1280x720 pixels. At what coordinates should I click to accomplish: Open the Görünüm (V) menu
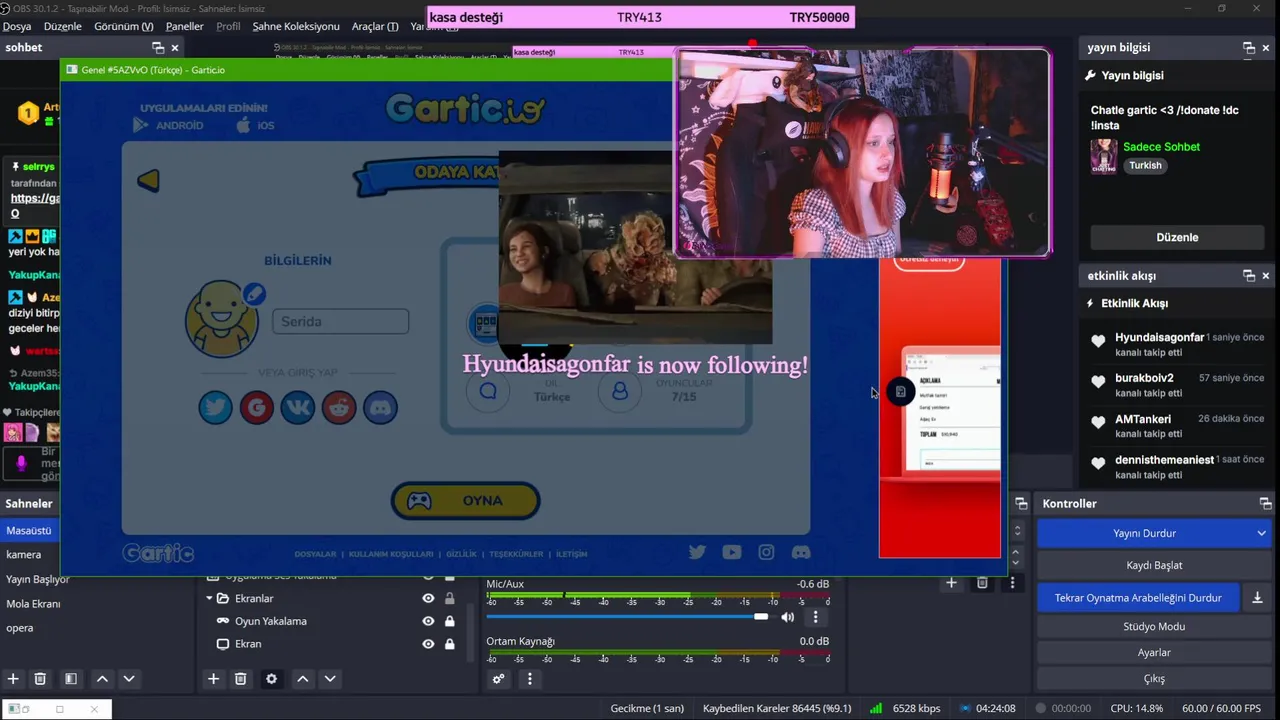124,26
